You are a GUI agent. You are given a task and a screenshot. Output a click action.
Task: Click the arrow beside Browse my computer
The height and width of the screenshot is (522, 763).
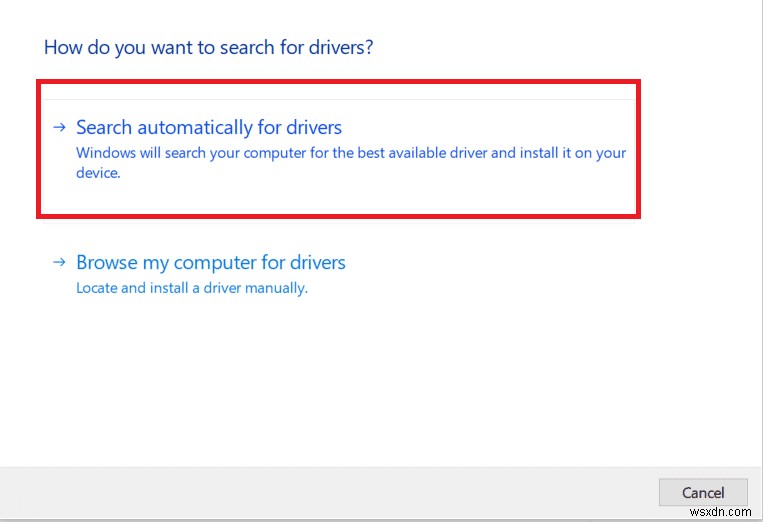(x=60, y=263)
